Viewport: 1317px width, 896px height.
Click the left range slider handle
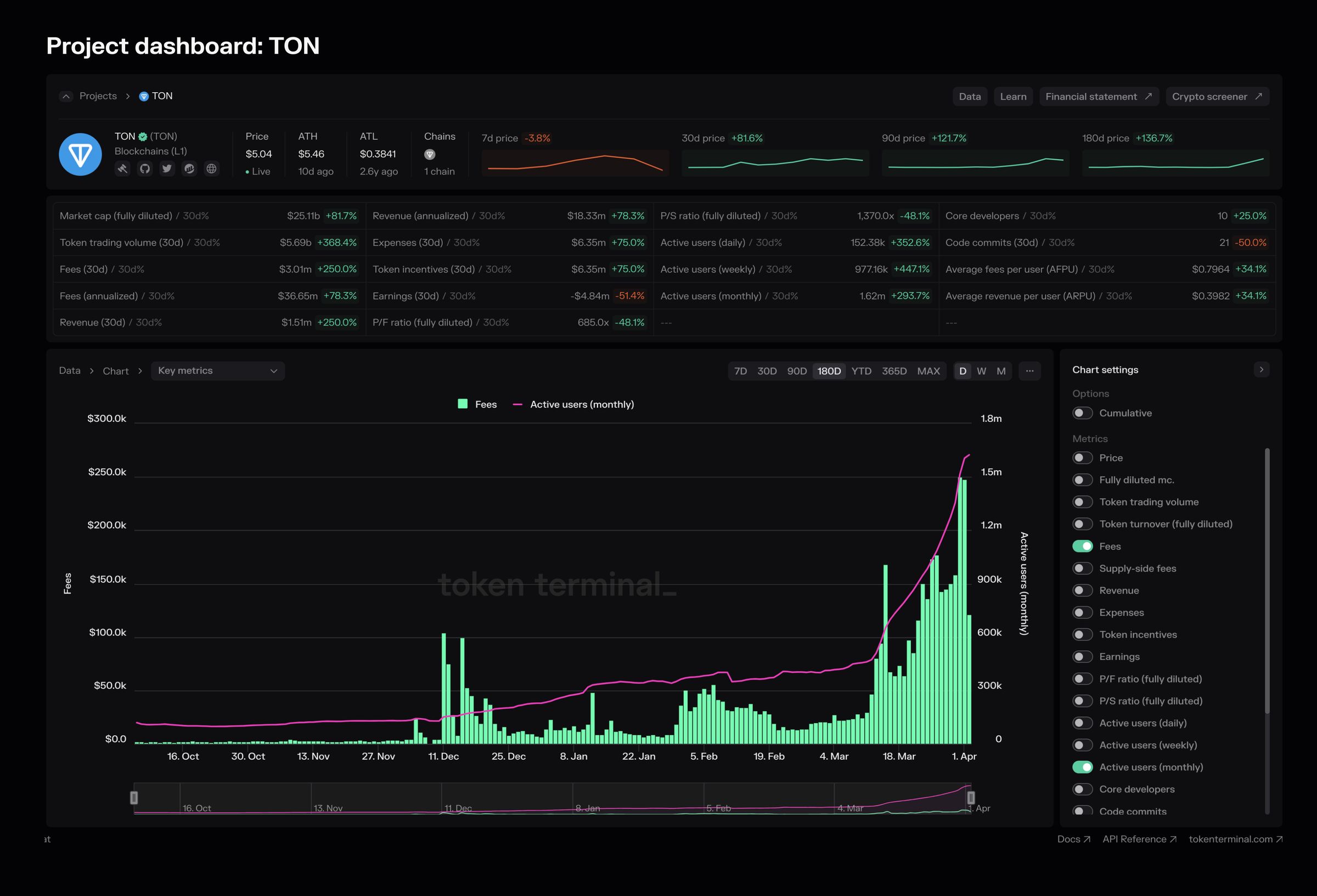[x=134, y=797]
